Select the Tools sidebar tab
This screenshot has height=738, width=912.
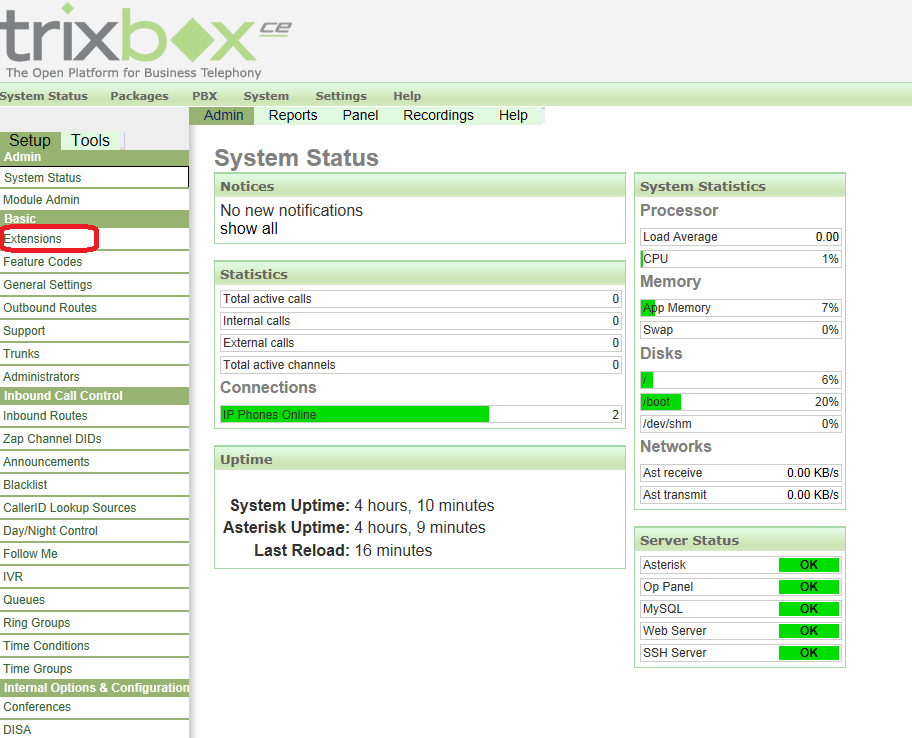pyautogui.click(x=90, y=140)
